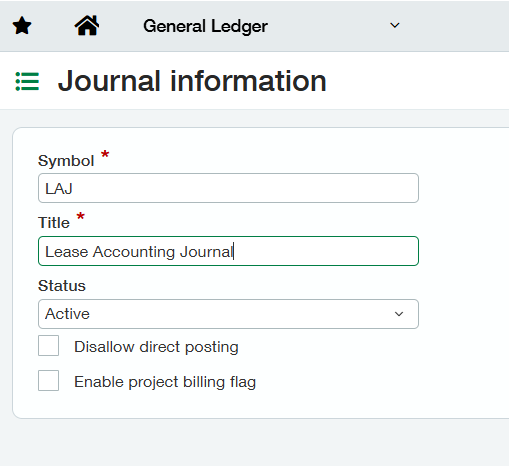Select the Journal information page heading

tap(192, 81)
